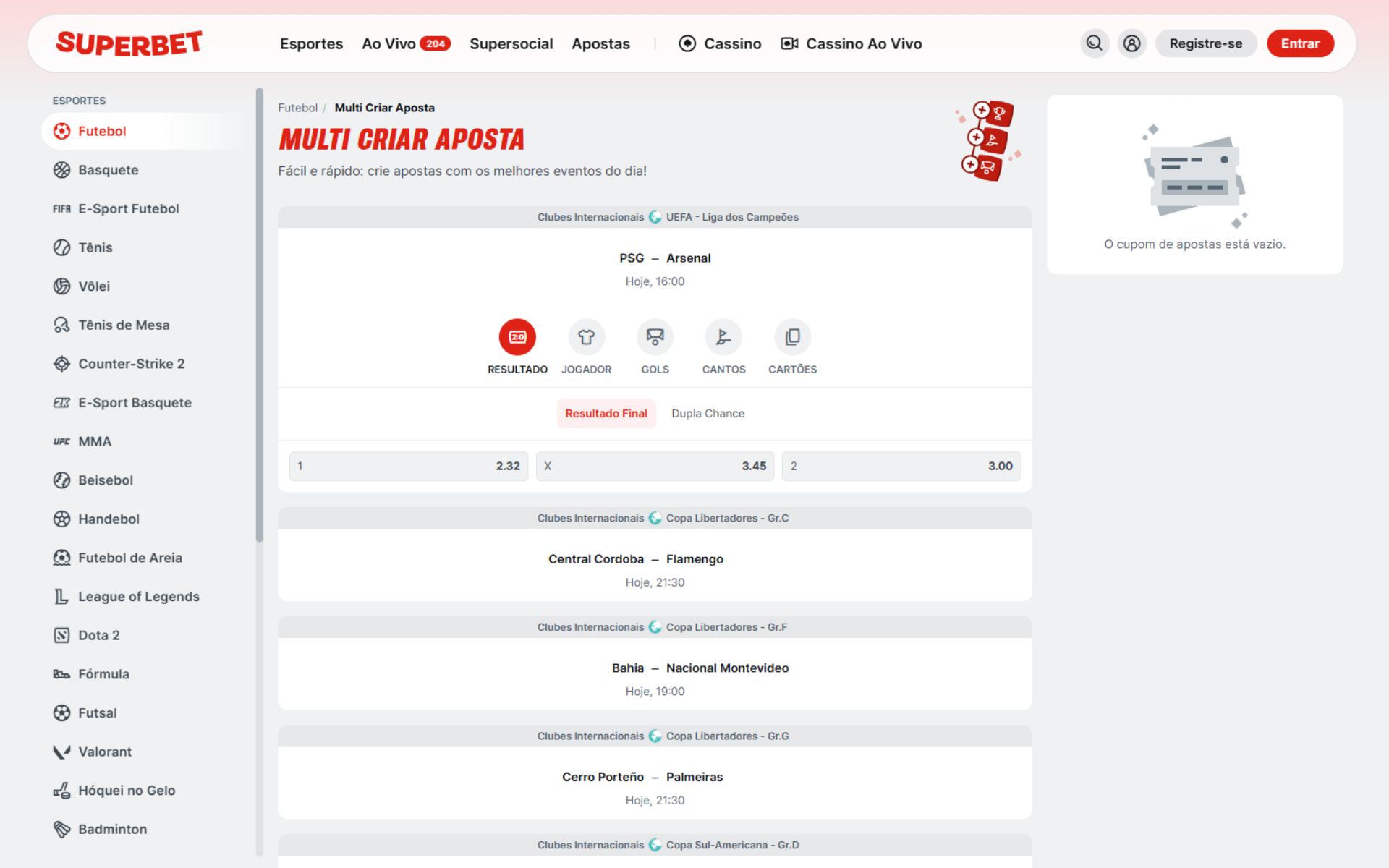Select the CARTÕES market icon
This screenshot has width=1389, height=868.
792,336
